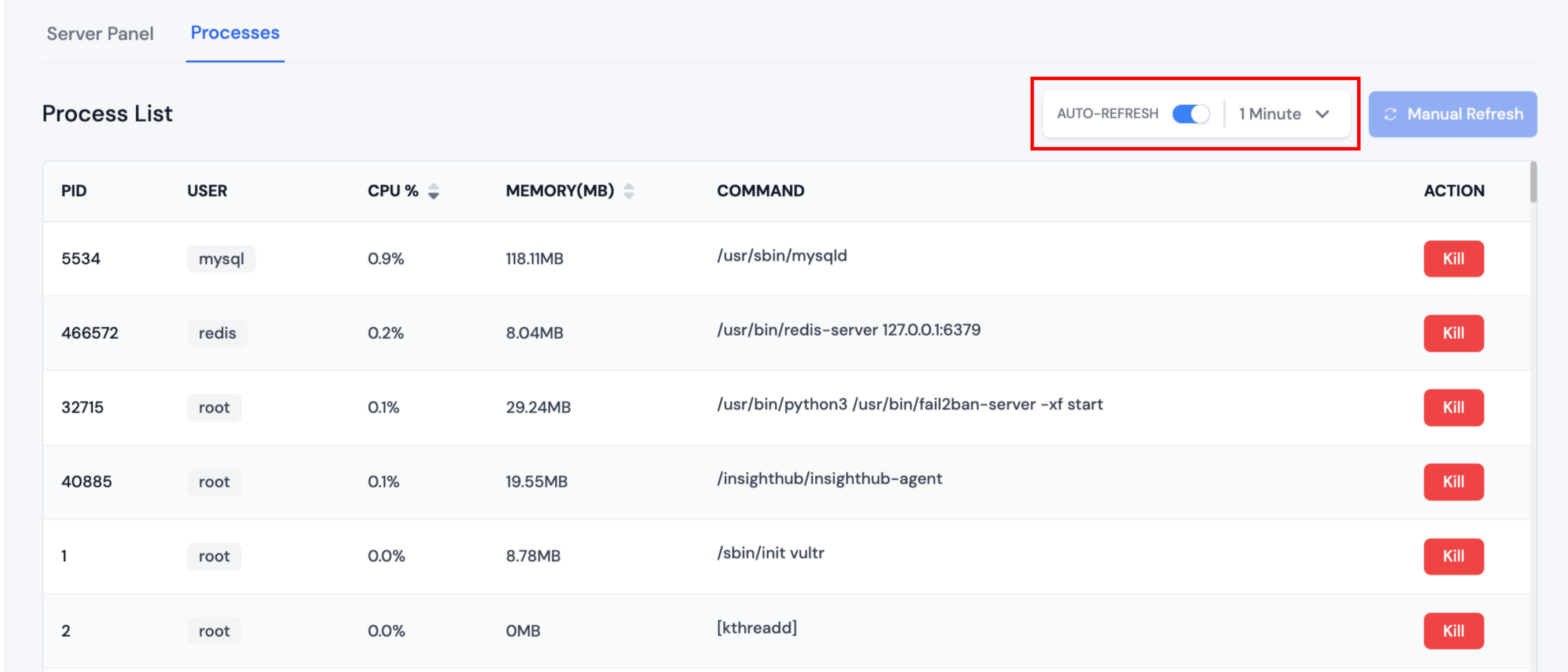Click the [kthreadd] command text
1568x672 pixels.
757,628
